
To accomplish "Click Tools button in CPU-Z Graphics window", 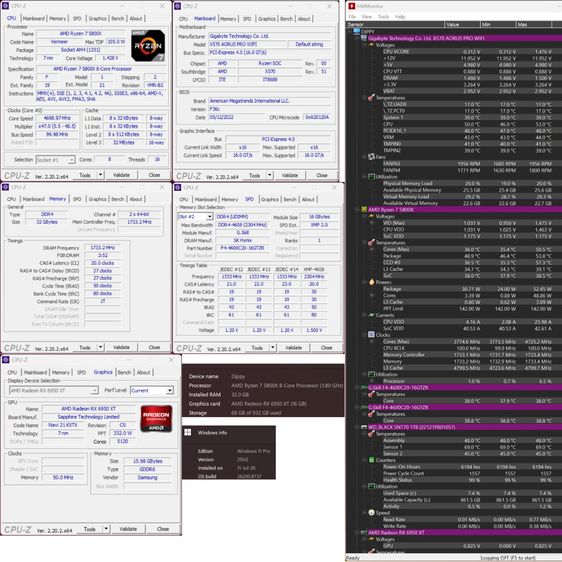I will [90, 529].
